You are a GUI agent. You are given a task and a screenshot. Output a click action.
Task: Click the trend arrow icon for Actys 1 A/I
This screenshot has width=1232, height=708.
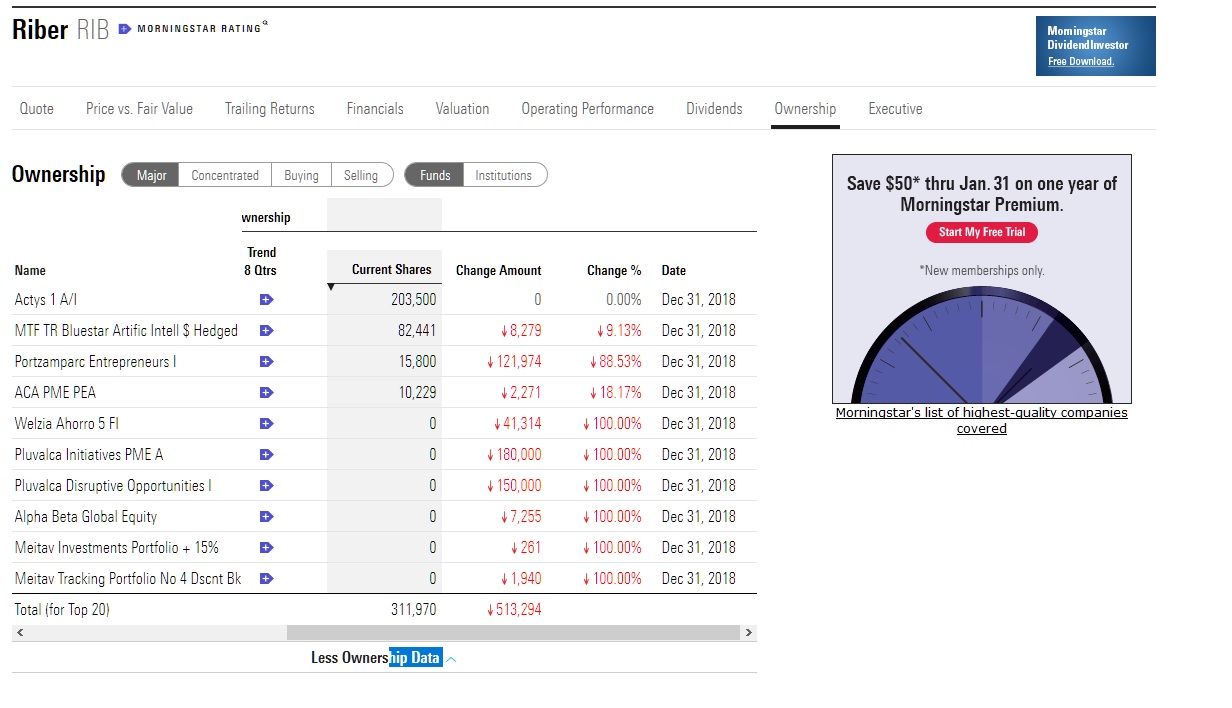[x=266, y=299]
